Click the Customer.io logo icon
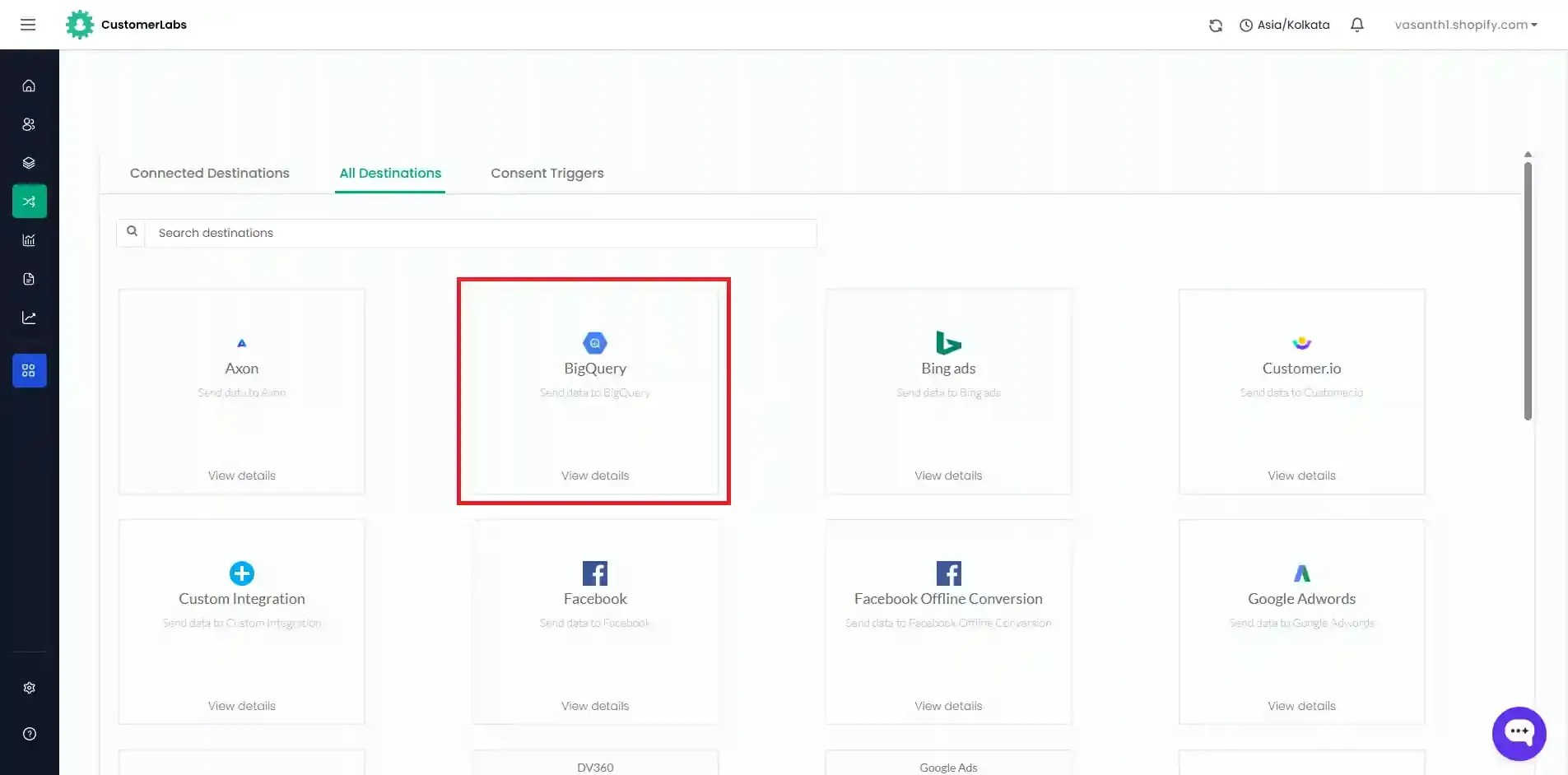1568x775 pixels. coord(1302,343)
